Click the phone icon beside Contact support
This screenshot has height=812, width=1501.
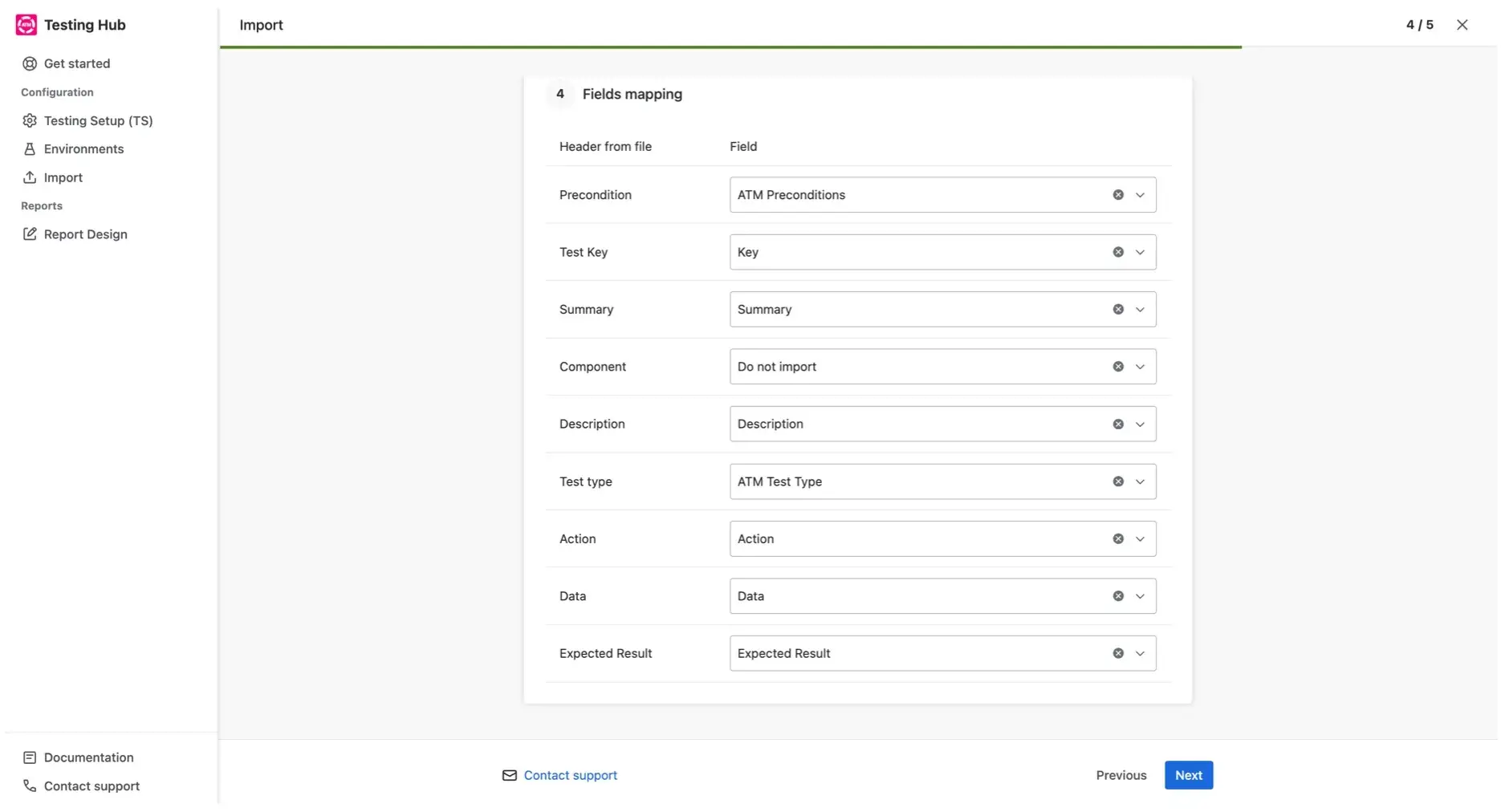tap(29, 786)
